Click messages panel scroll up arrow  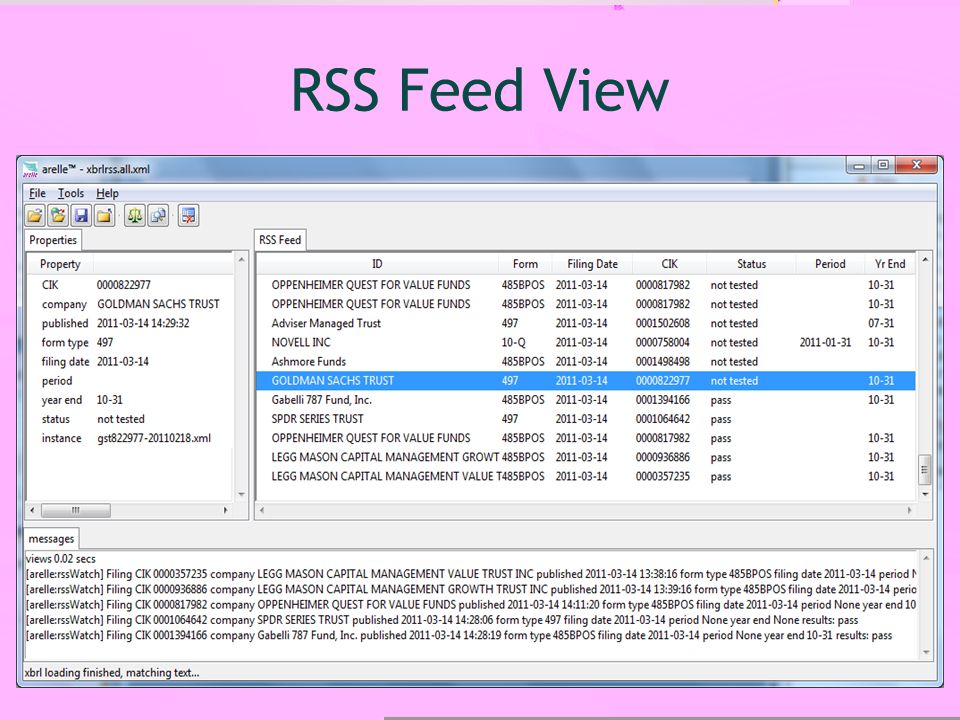(x=926, y=558)
